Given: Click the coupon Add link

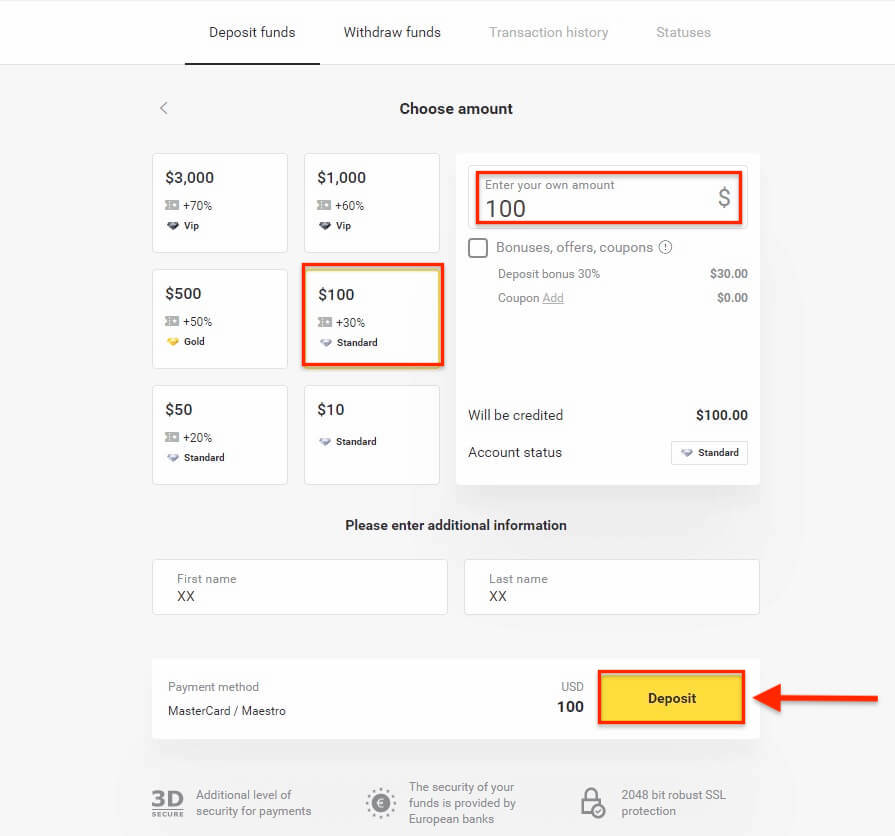Looking at the screenshot, I should [553, 298].
